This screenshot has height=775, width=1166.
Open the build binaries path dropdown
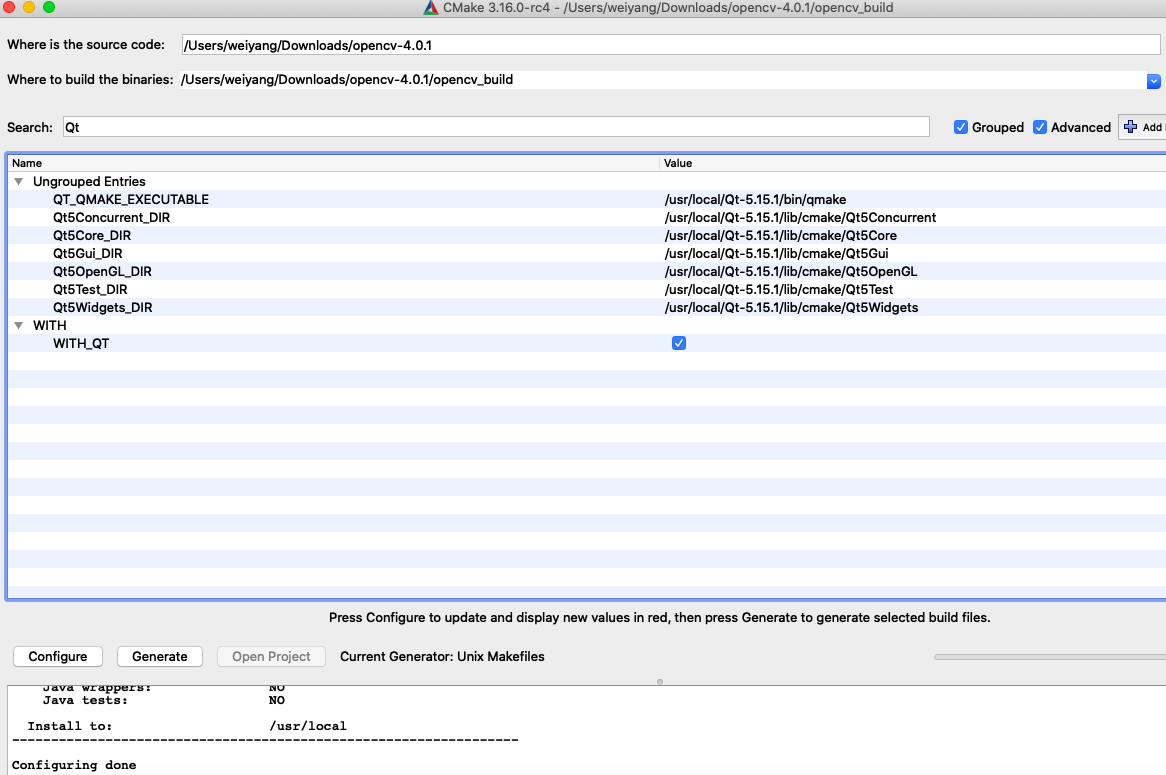click(x=1153, y=80)
